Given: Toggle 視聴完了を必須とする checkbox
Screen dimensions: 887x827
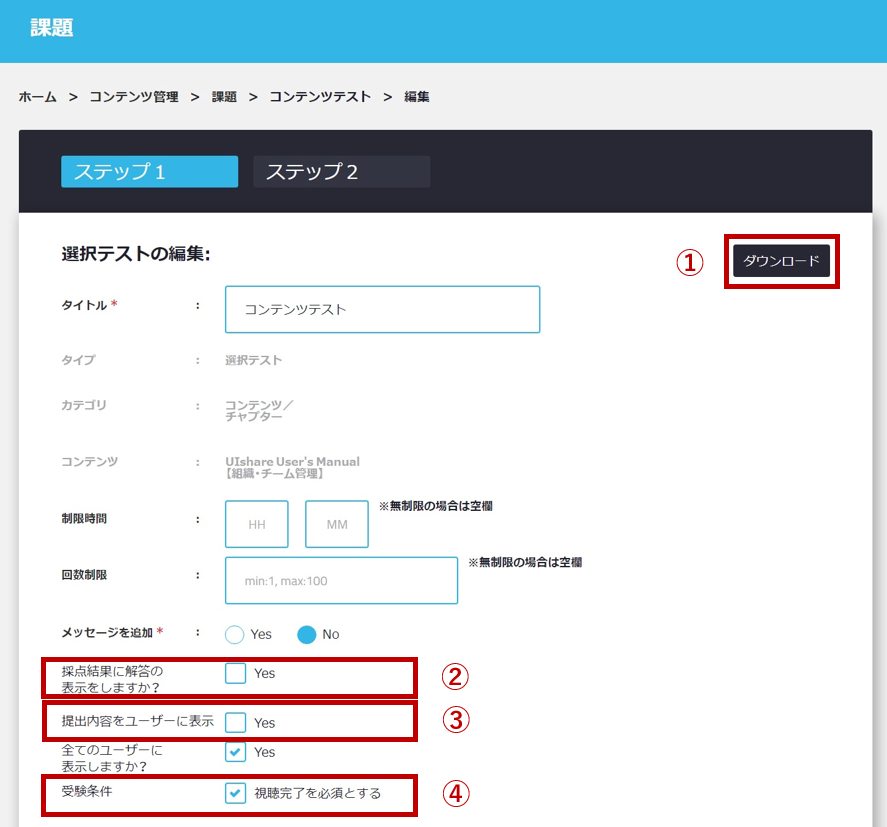Looking at the screenshot, I should pos(235,793).
